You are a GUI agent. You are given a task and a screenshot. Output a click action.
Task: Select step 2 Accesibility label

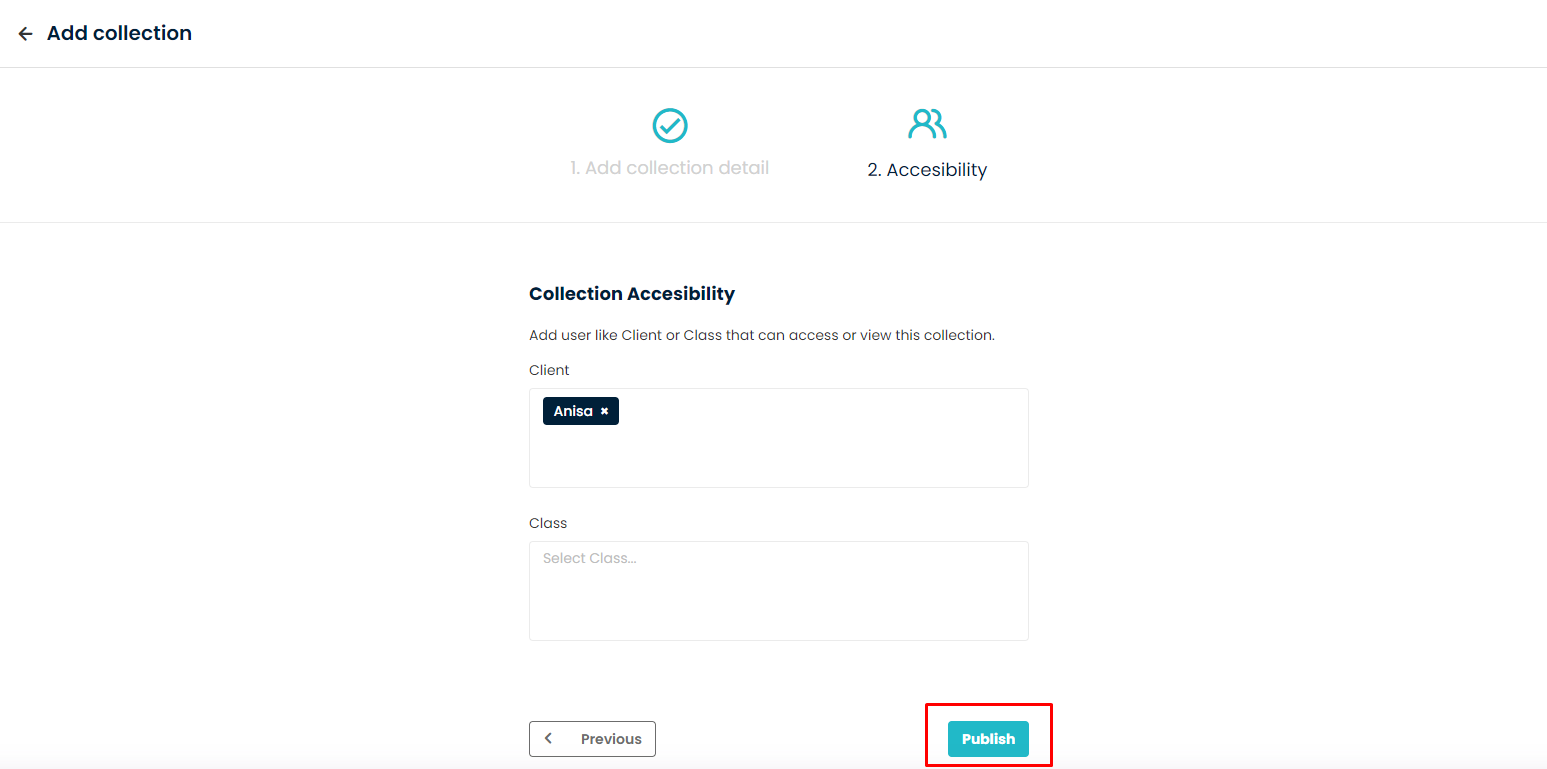[x=927, y=170]
